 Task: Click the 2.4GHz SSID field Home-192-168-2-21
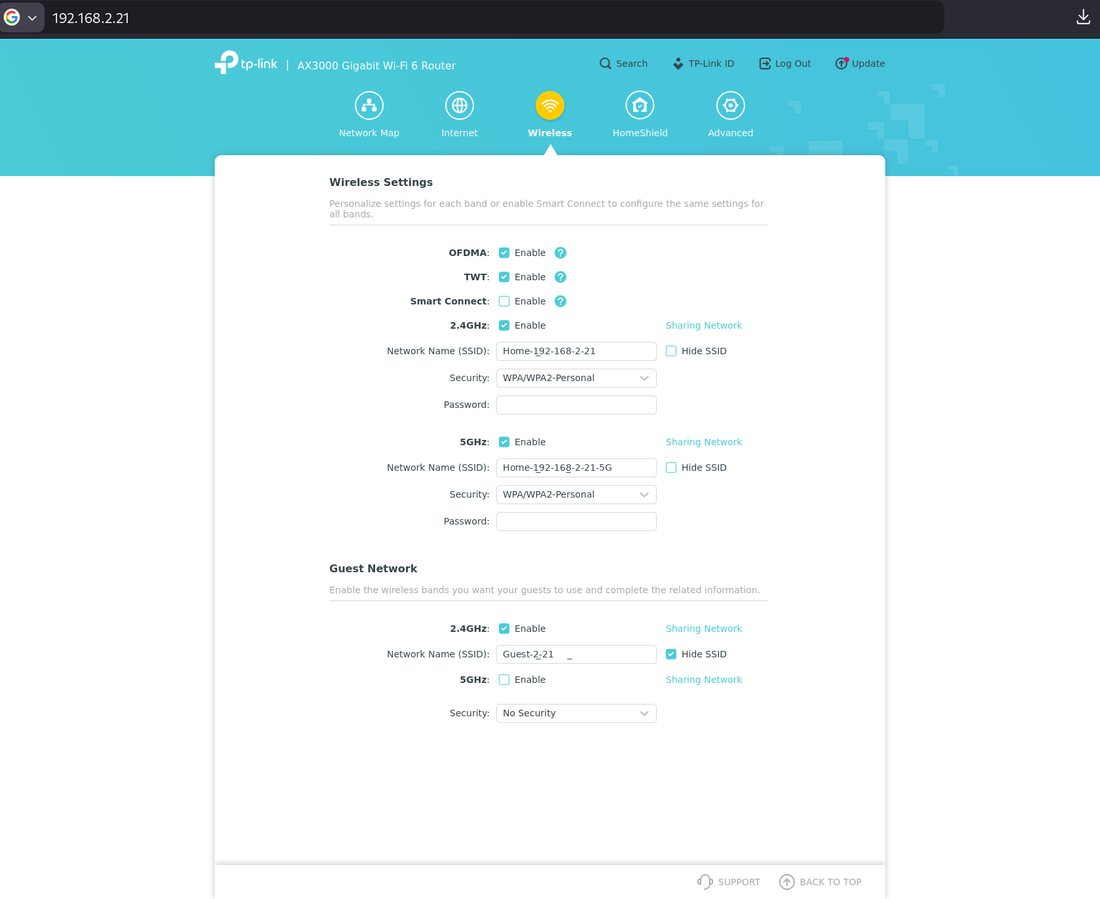pyautogui.click(x=576, y=351)
